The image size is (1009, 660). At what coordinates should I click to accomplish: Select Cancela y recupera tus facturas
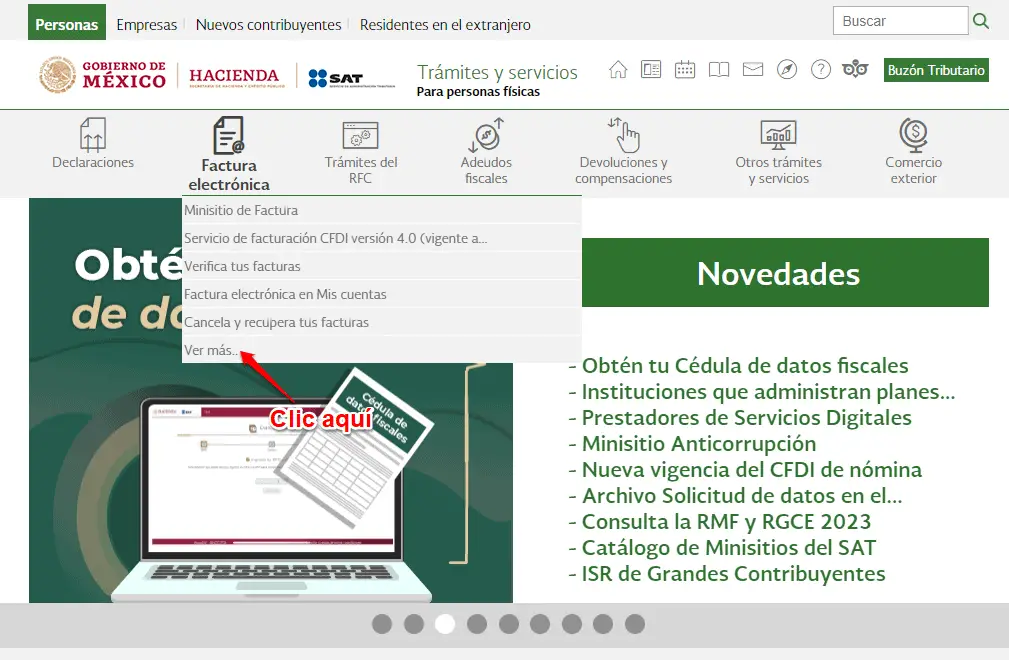click(382, 322)
